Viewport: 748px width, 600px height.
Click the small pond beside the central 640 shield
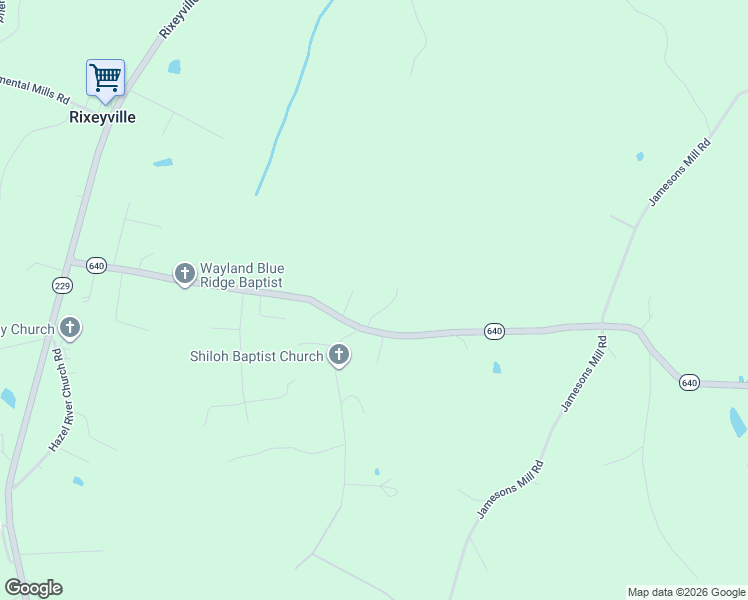(x=497, y=367)
